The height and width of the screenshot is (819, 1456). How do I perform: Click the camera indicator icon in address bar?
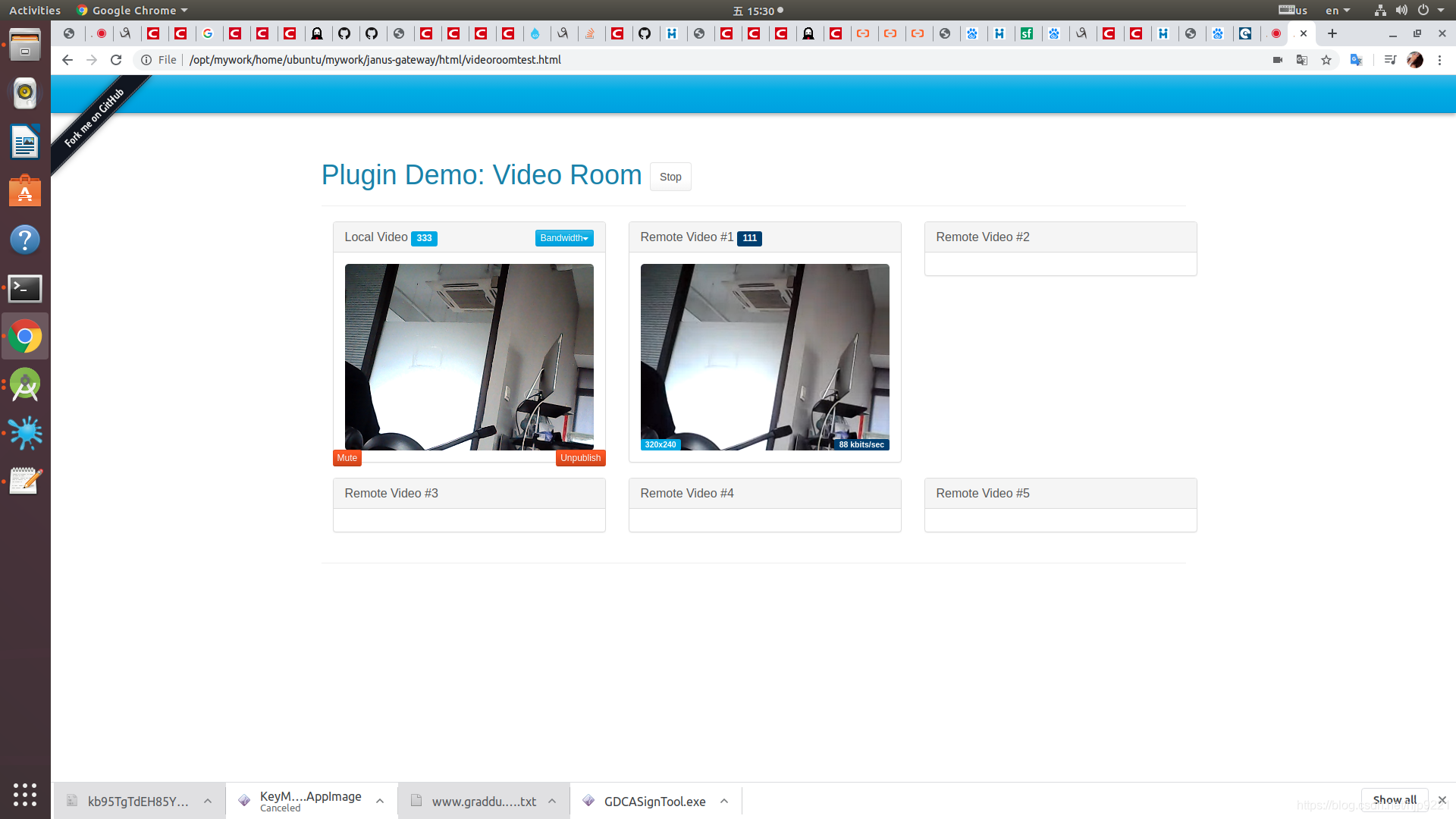click(x=1278, y=60)
